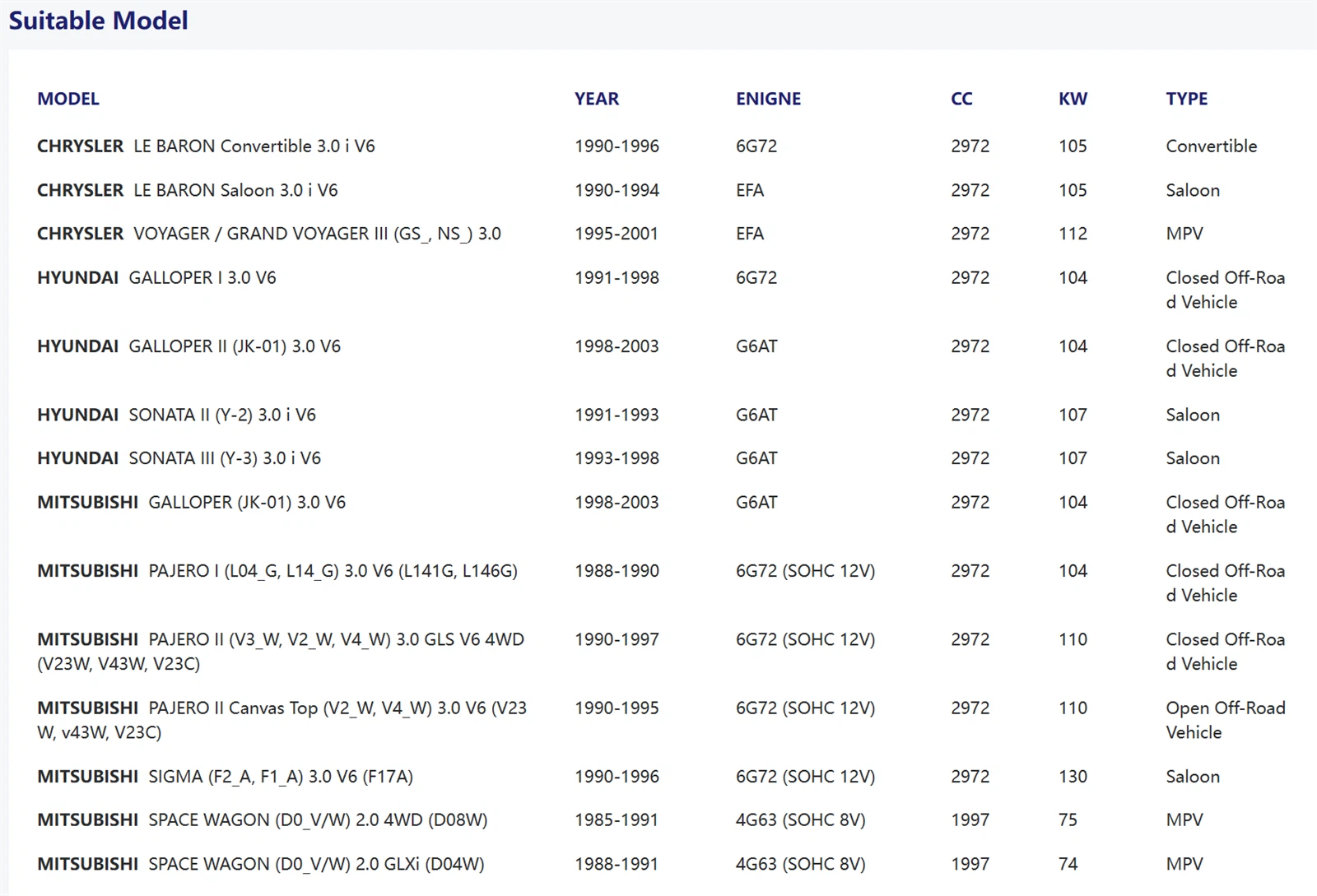Click engine EFA in VOYAGER row
Image resolution: width=1317 pixels, height=896 pixels.
pos(750,234)
